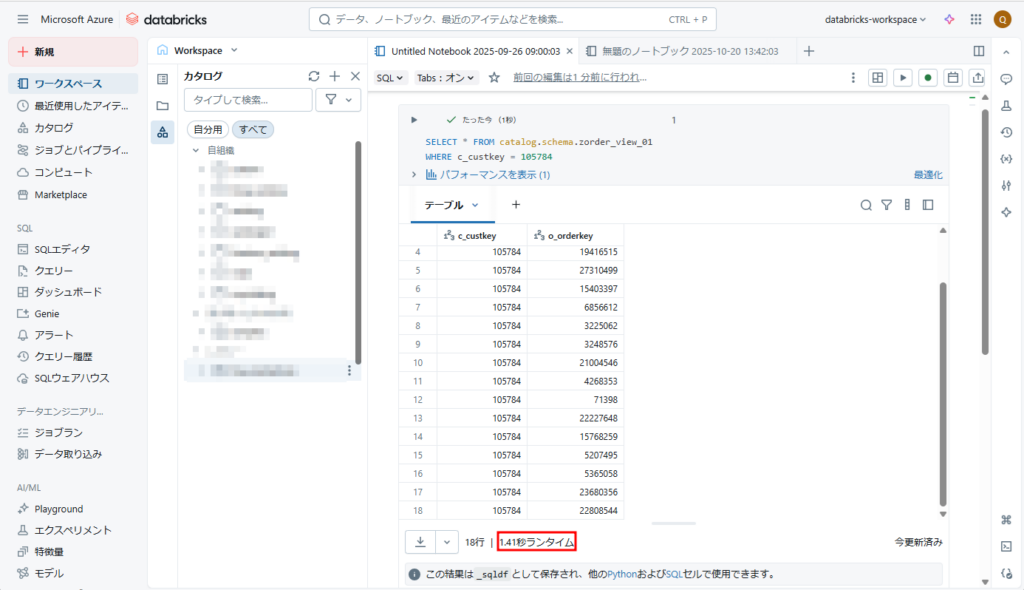Open the comments icon in right sidebar
The height and width of the screenshot is (590, 1024).
click(1006, 80)
